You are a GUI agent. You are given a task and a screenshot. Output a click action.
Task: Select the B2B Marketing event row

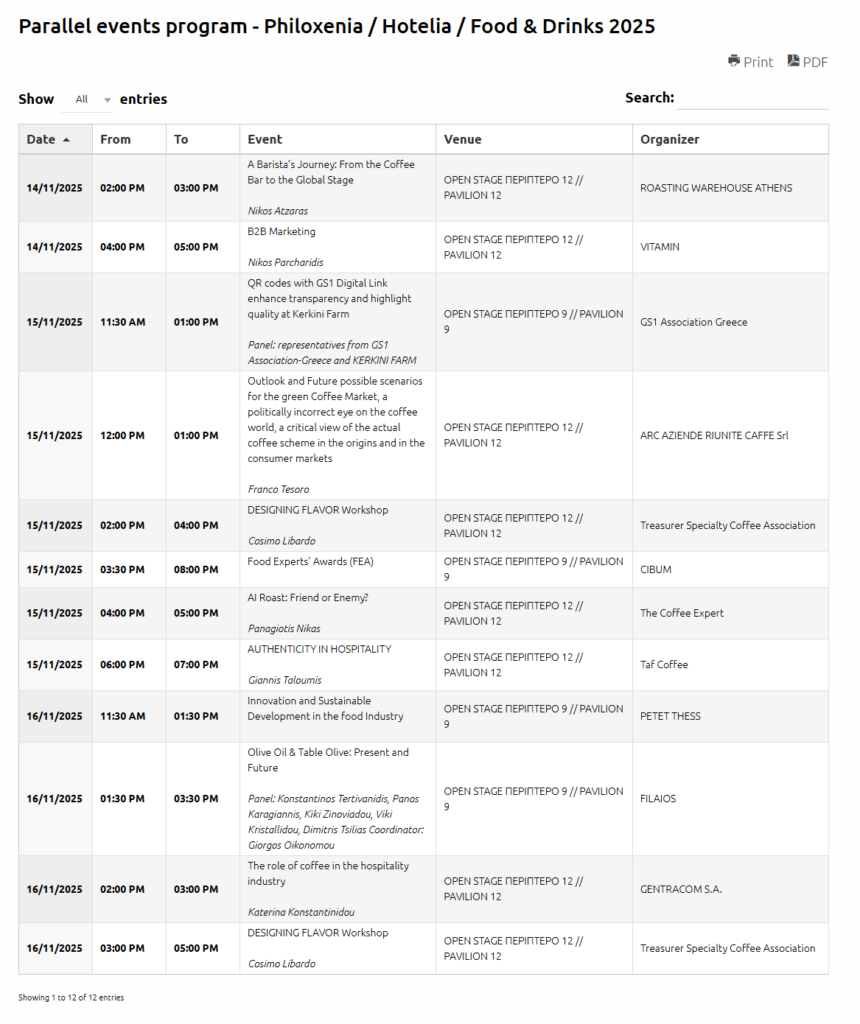click(x=423, y=247)
